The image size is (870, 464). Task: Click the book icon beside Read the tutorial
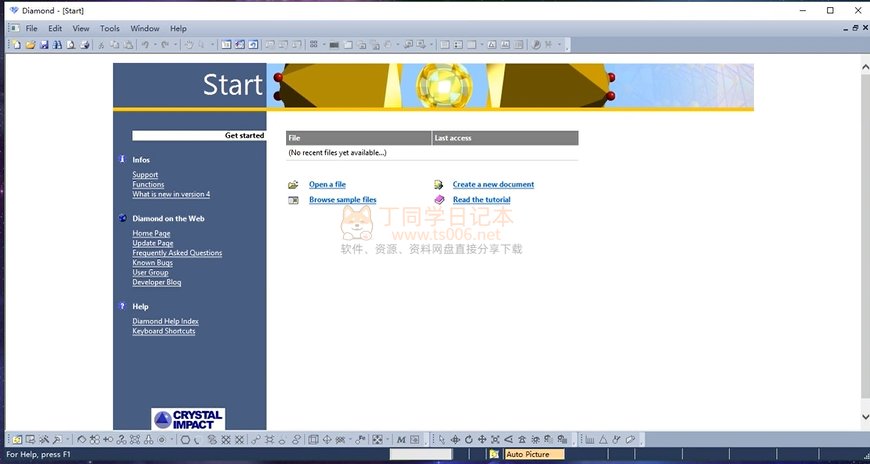pos(439,200)
